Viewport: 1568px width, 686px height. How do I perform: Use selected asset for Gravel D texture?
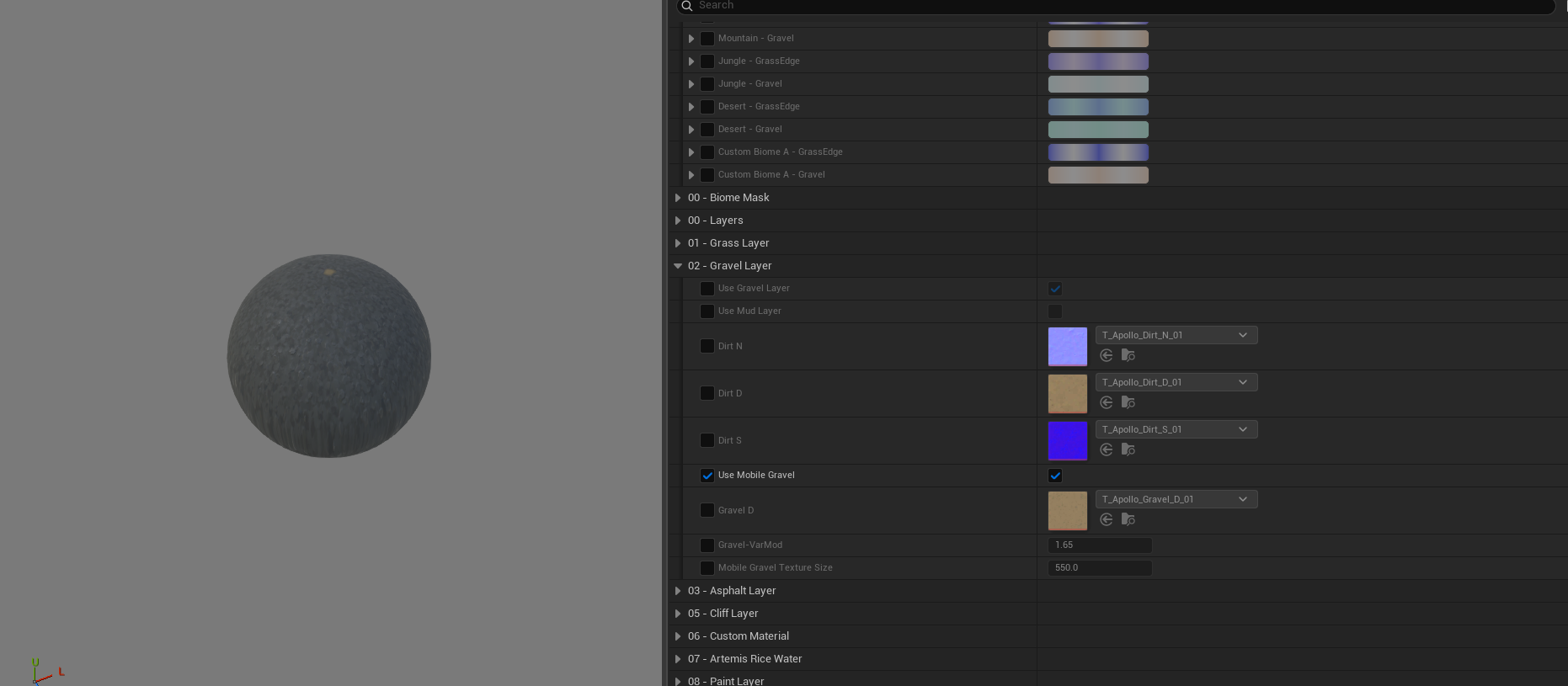(x=1107, y=519)
